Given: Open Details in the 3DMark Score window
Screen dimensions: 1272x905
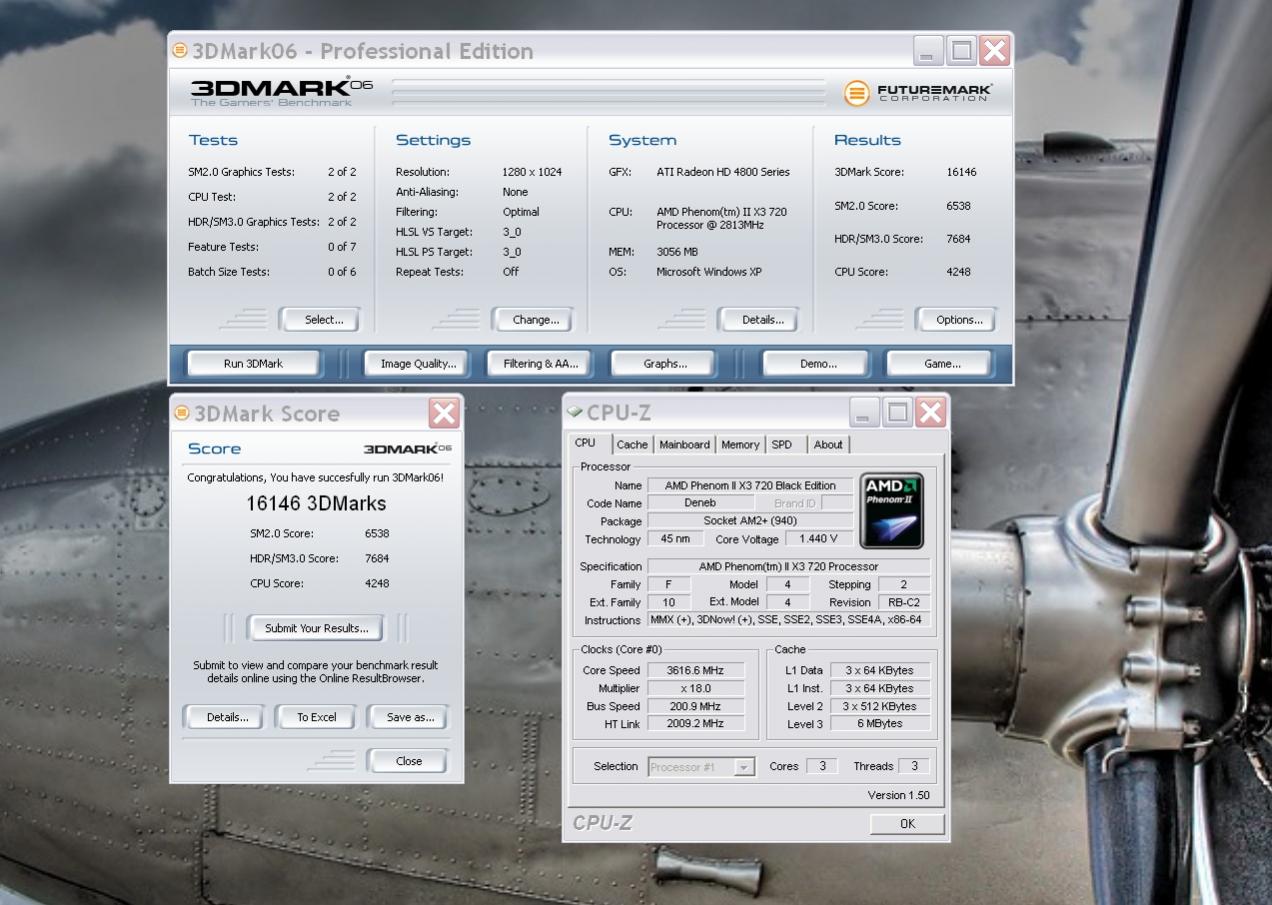Looking at the screenshot, I should point(224,717).
